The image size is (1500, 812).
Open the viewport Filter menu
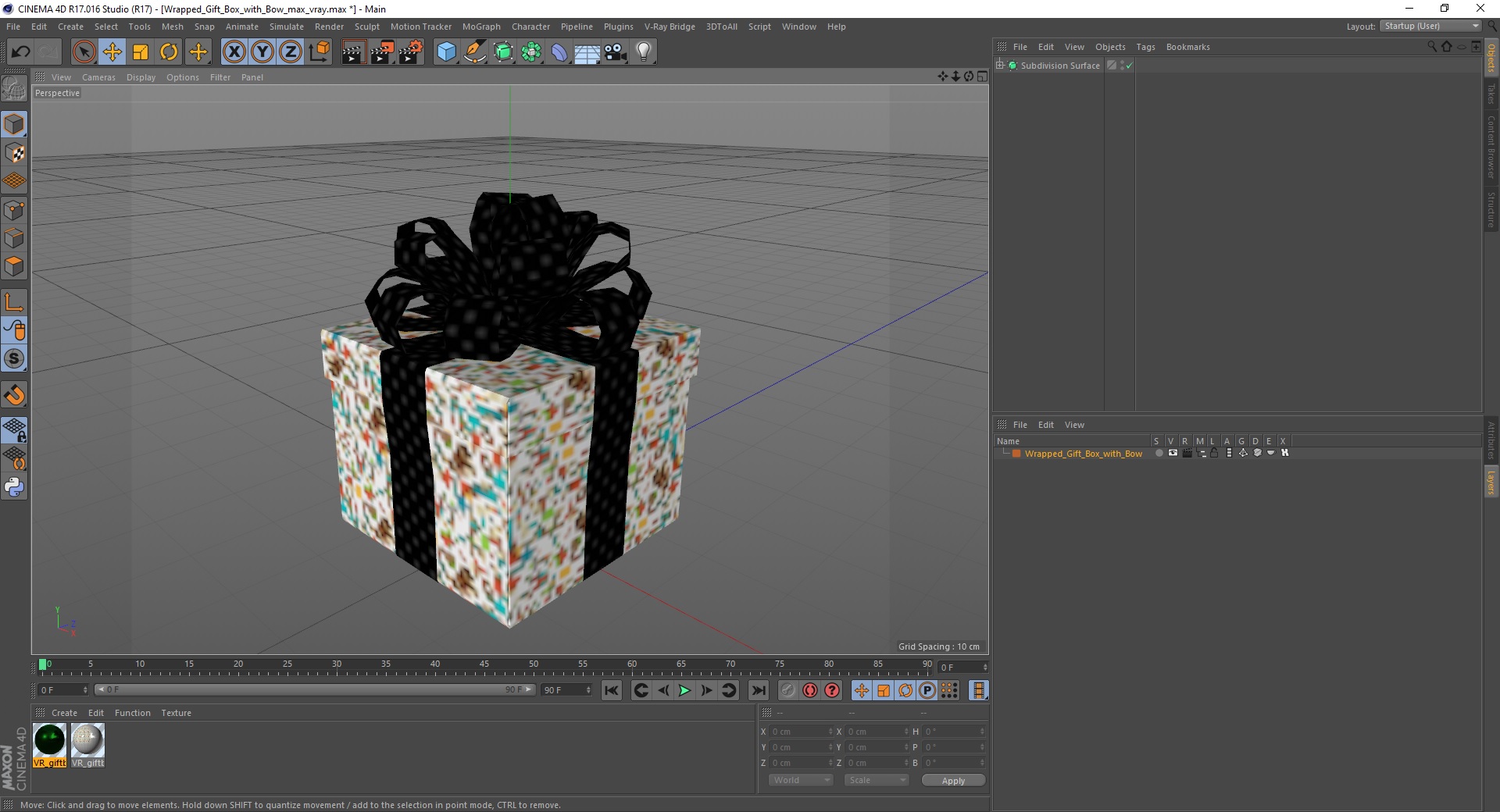point(220,77)
